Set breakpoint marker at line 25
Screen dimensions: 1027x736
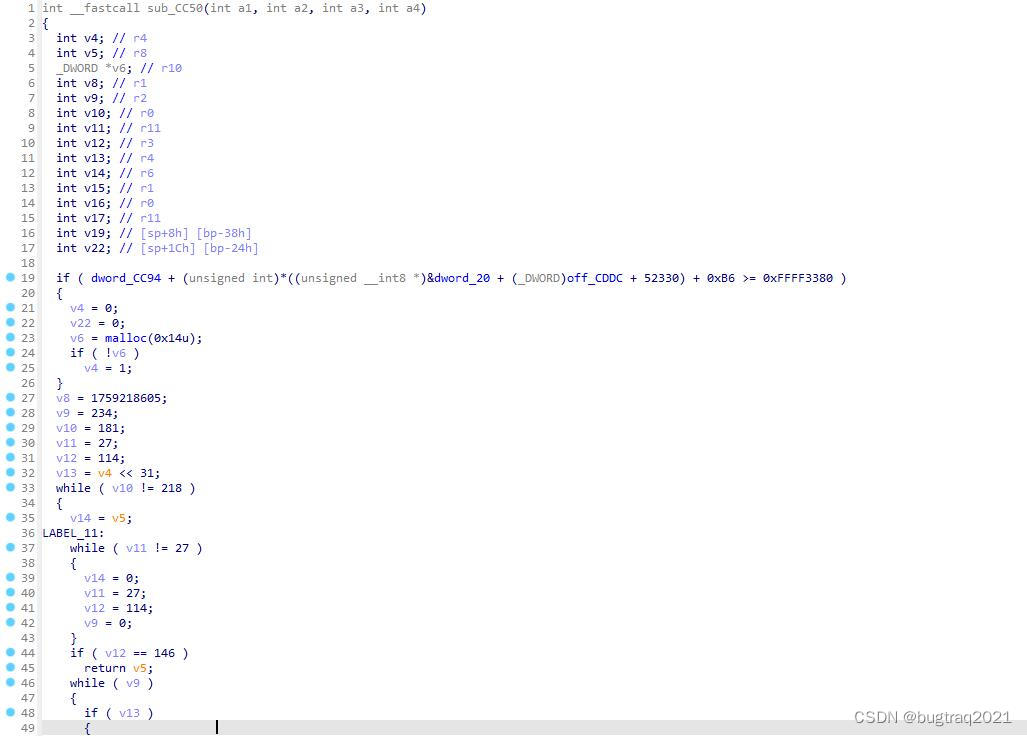(x=10, y=368)
